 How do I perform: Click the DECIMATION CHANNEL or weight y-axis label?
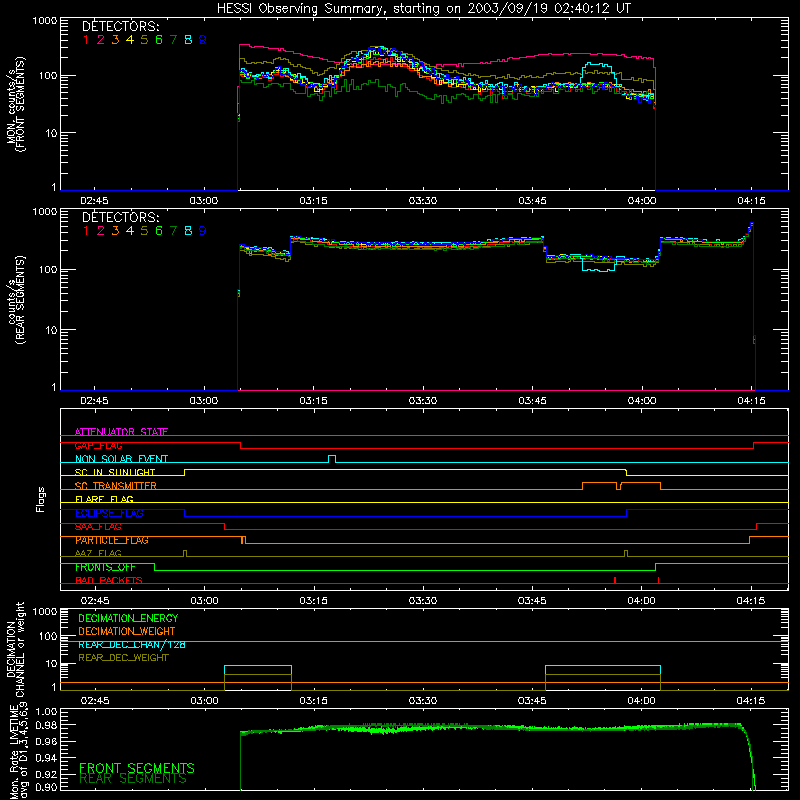point(15,649)
